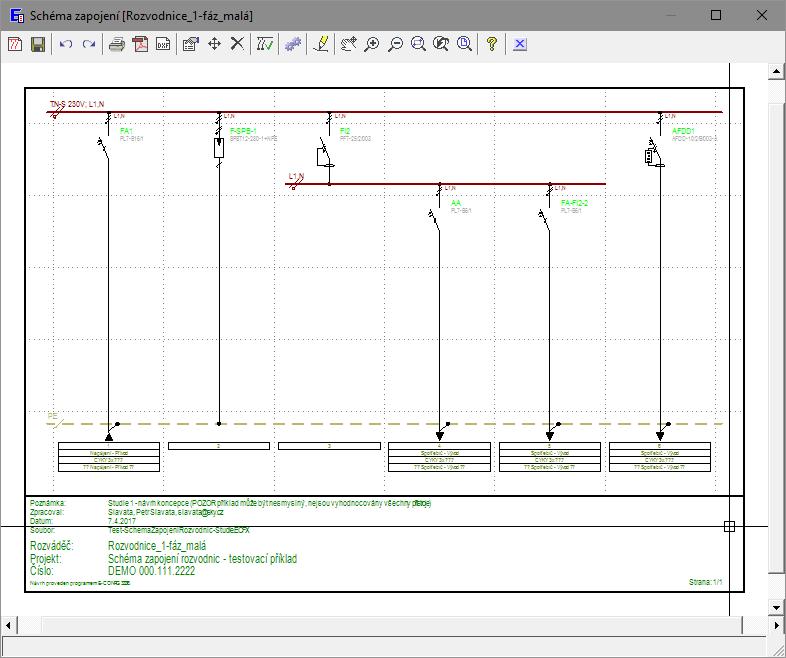Select the F-SPB-1 surge protector label

243,131
